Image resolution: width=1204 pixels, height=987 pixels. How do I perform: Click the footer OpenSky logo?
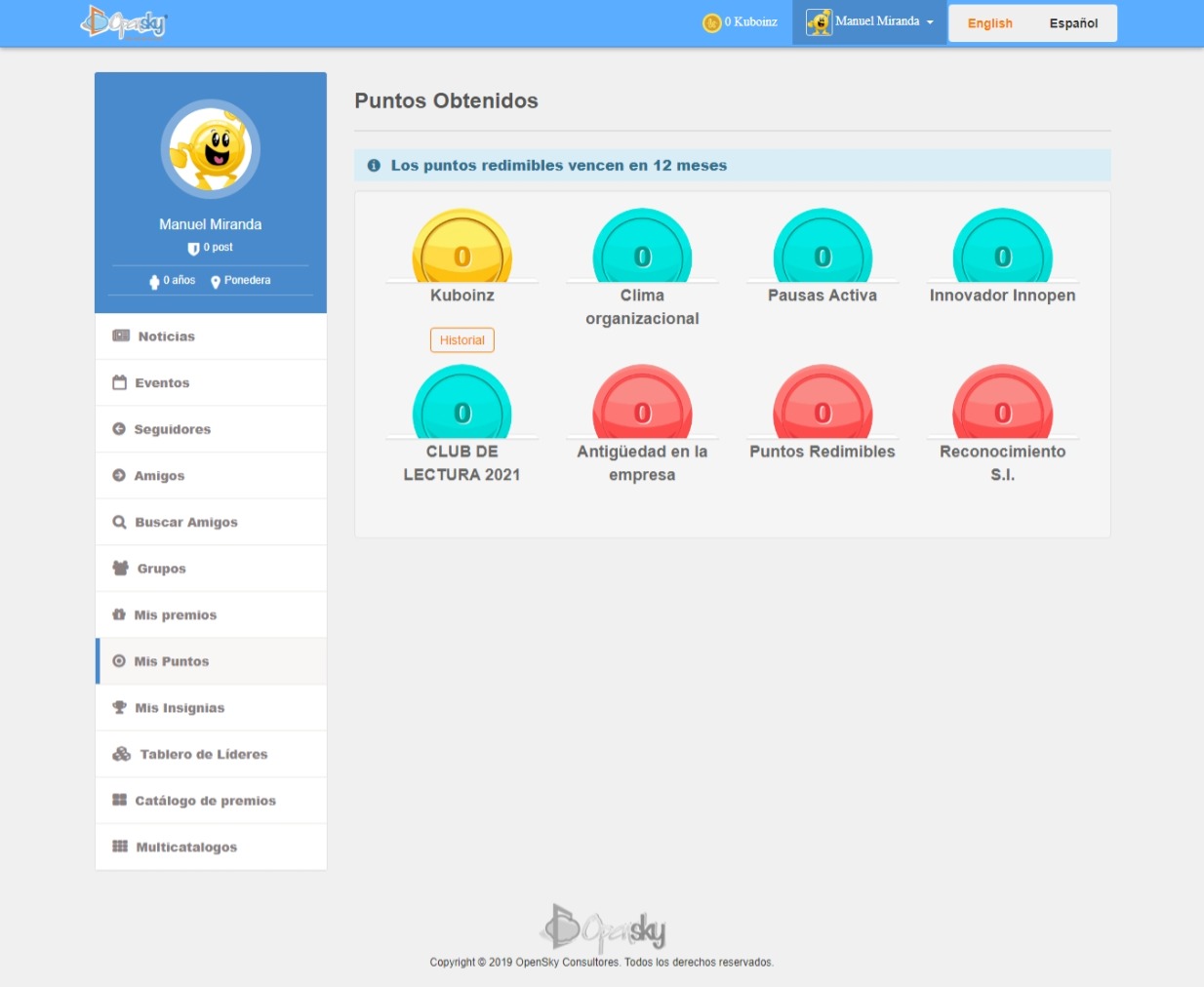(604, 928)
